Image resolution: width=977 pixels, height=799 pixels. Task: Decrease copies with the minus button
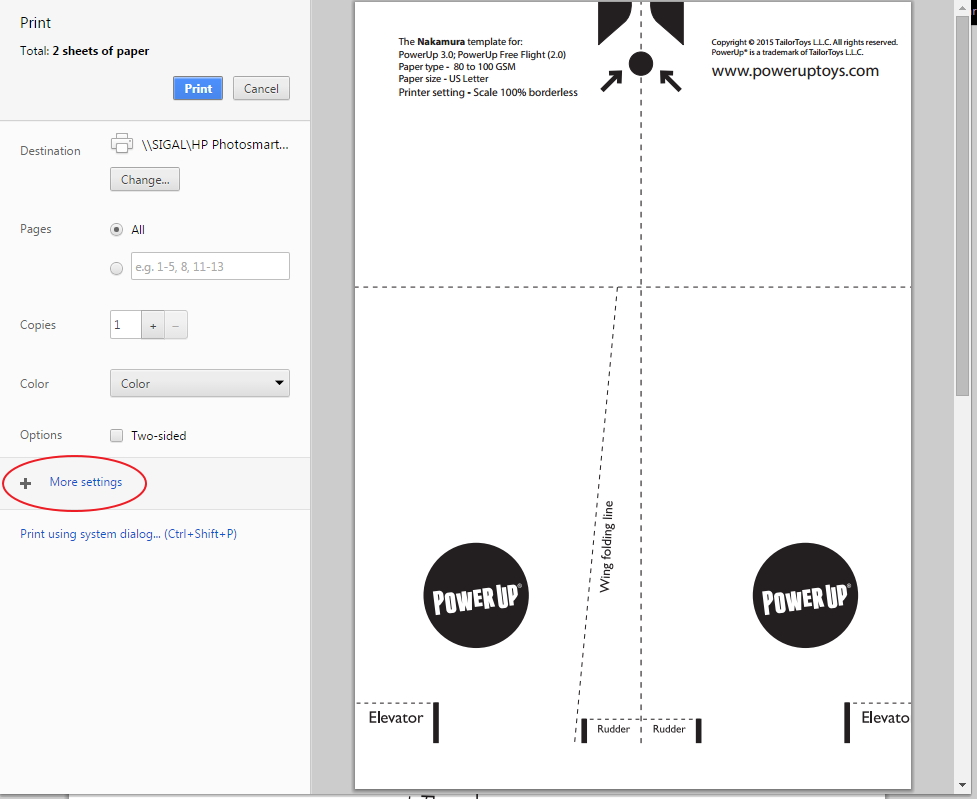point(176,325)
